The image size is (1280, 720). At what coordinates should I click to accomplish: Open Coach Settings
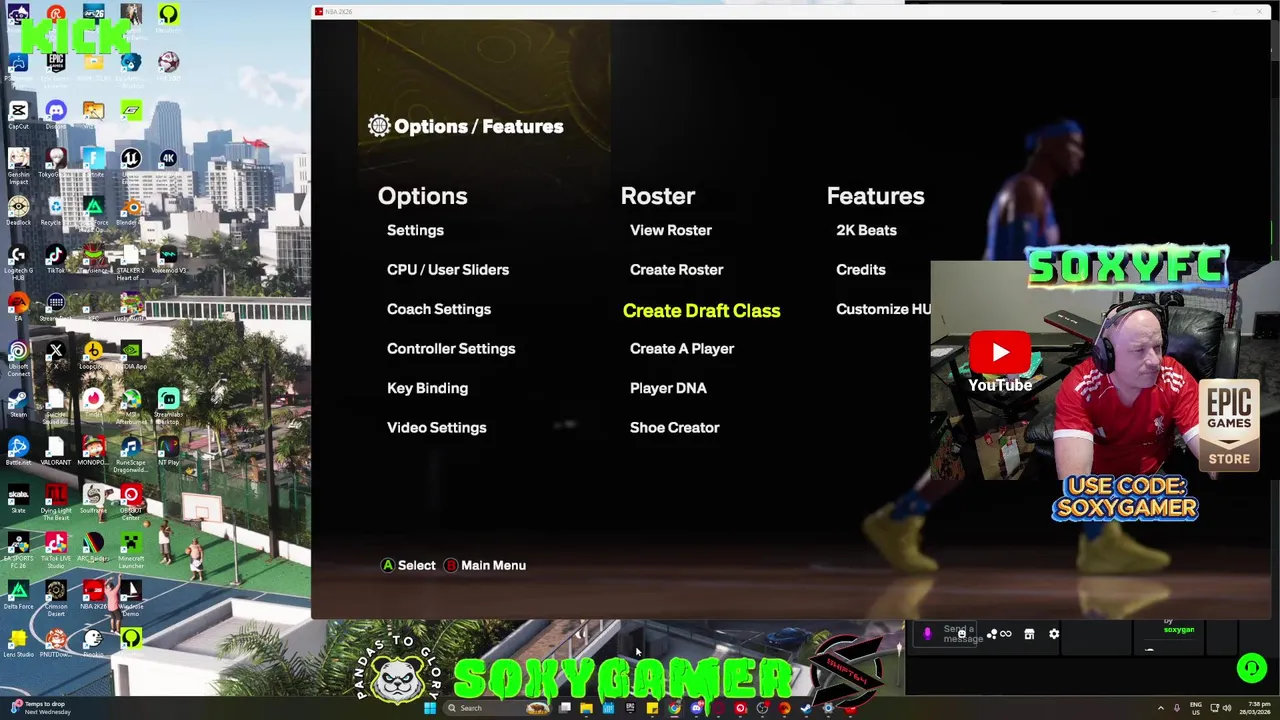click(439, 309)
